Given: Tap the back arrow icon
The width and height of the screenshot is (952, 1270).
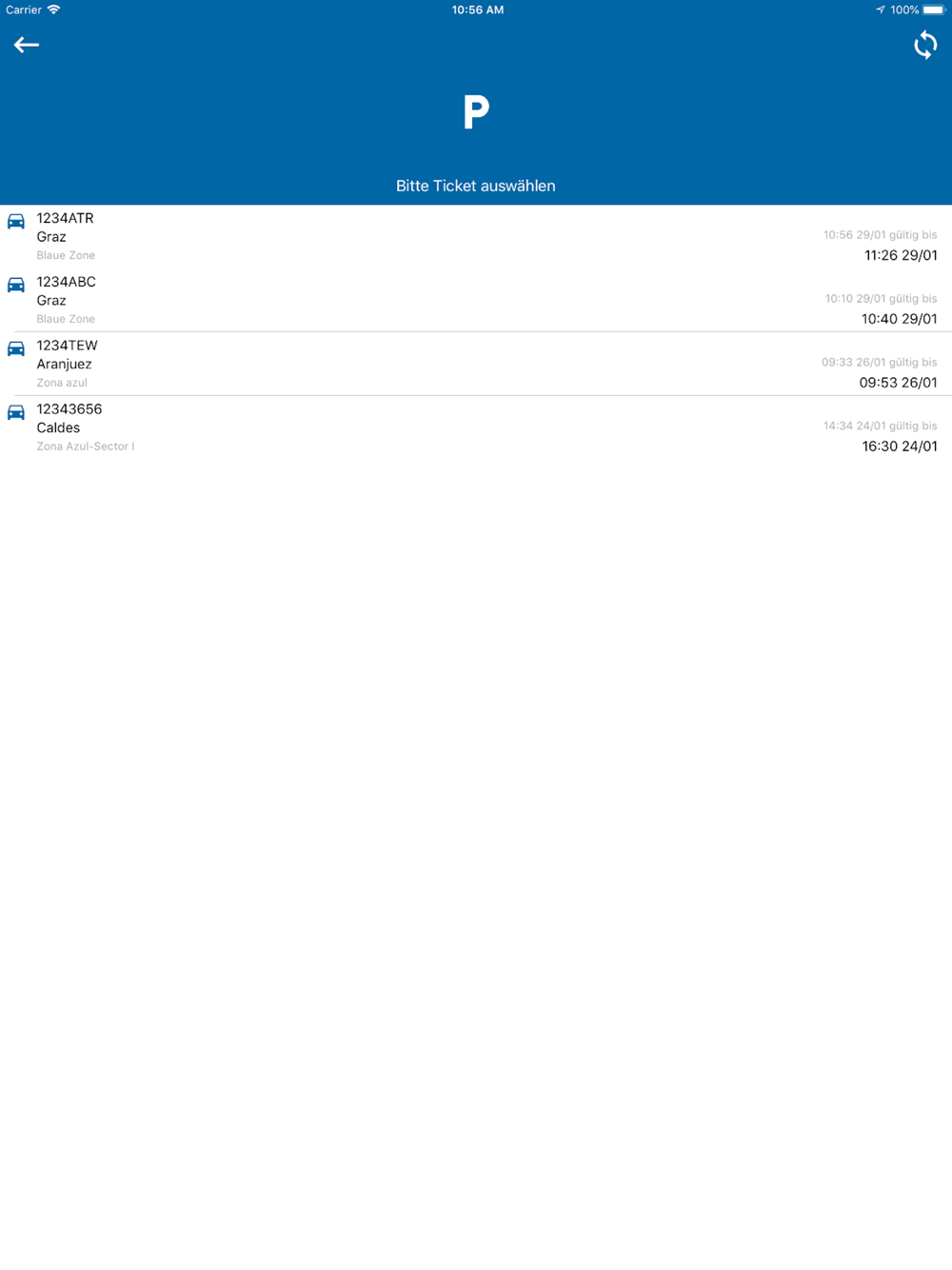Looking at the screenshot, I should point(26,45).
